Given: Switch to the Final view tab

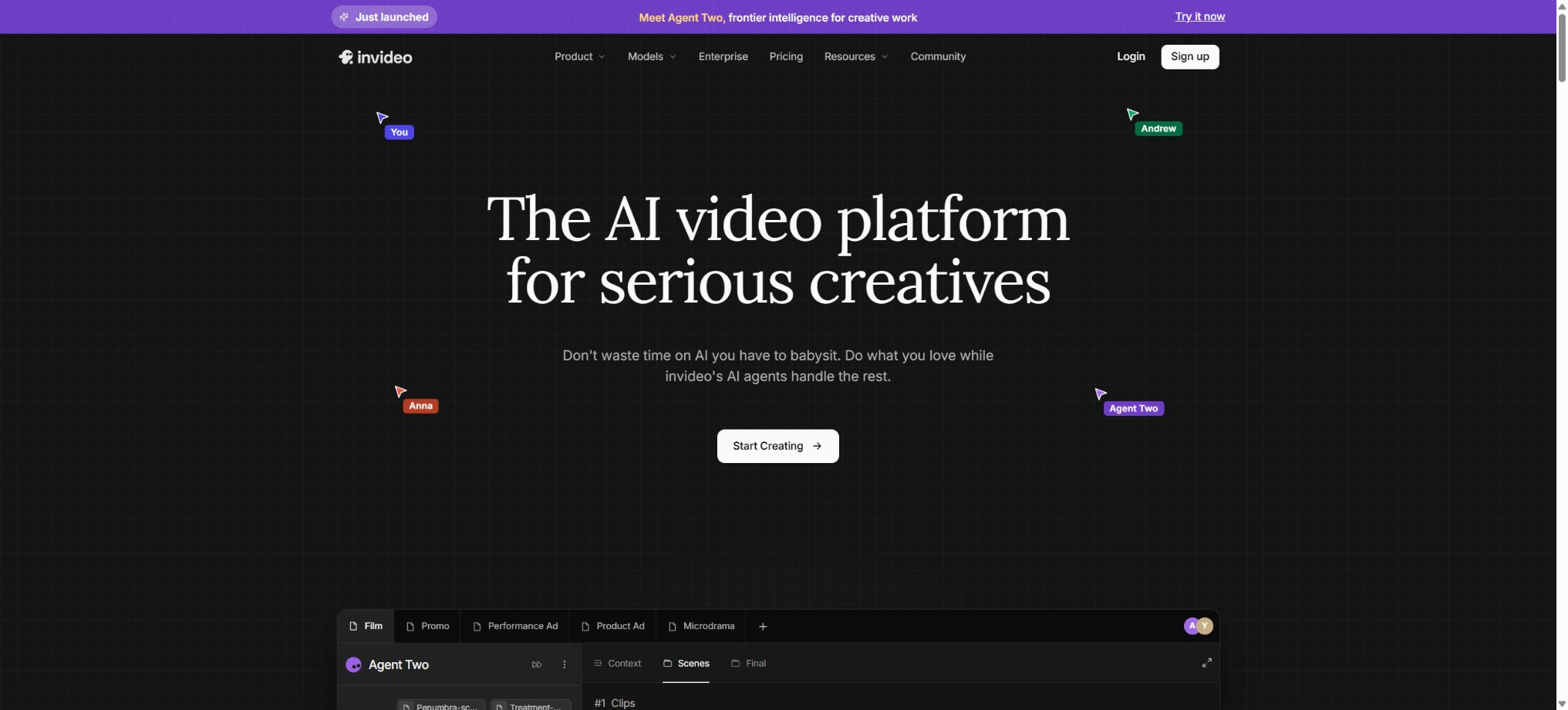Looking at the screenshot, I should 748,663.
